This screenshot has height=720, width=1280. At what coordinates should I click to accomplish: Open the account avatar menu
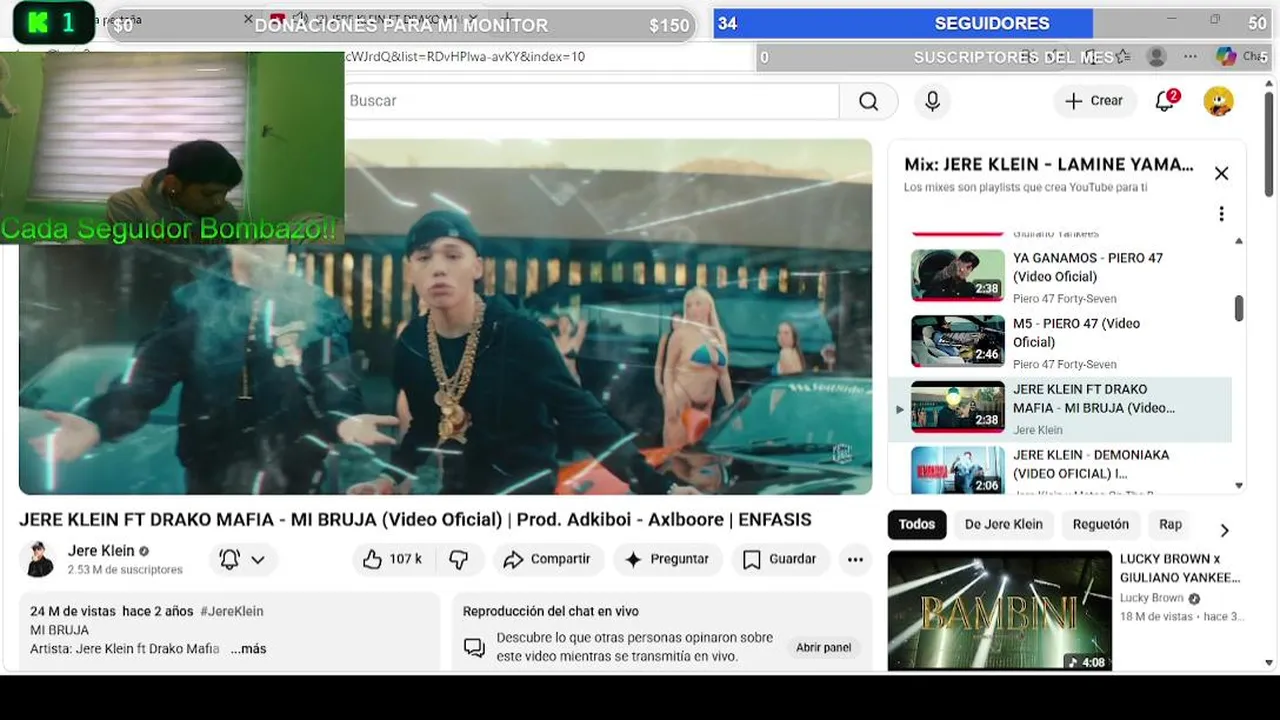[1218, 101]
